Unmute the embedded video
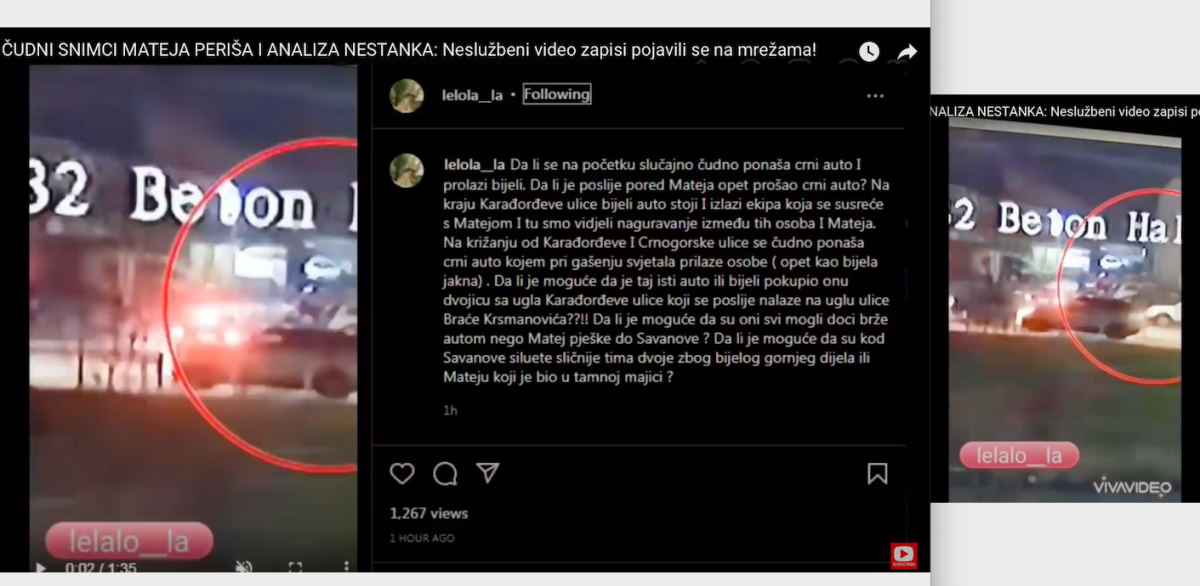The width and height of the screenshot is (1200, 586). (x=244, y=567)
